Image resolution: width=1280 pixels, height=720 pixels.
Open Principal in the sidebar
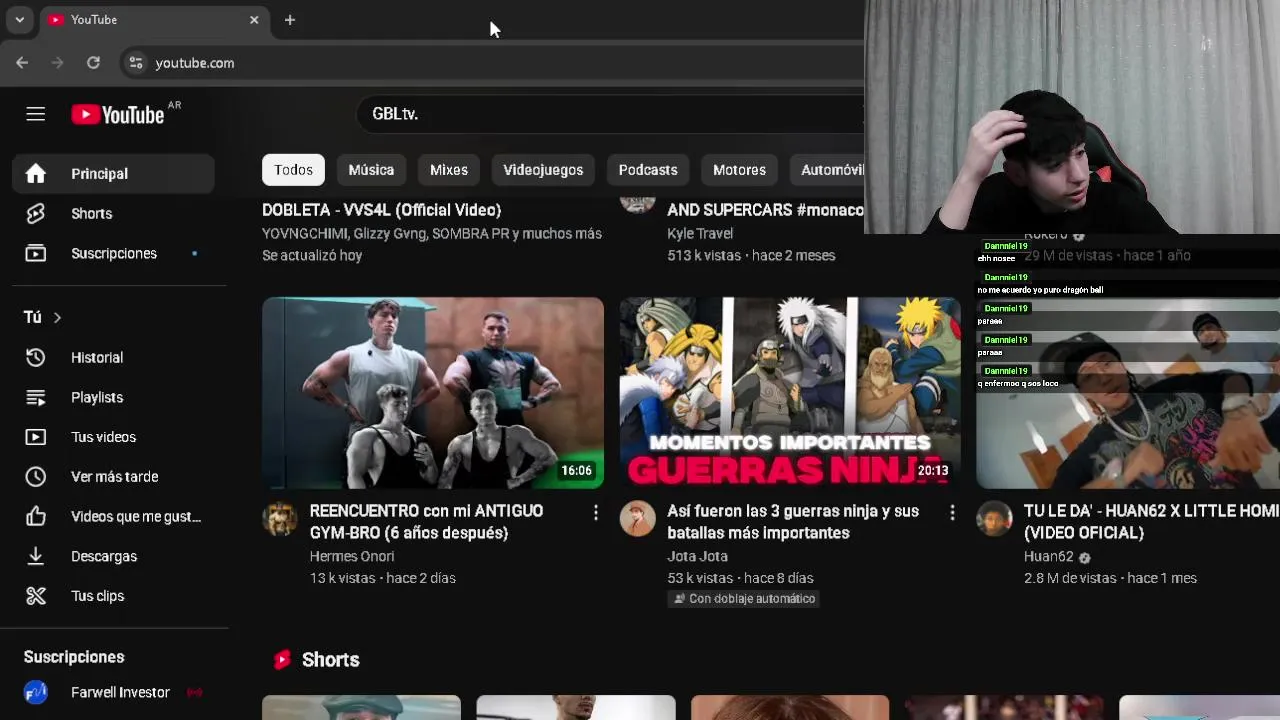[113, 174]
